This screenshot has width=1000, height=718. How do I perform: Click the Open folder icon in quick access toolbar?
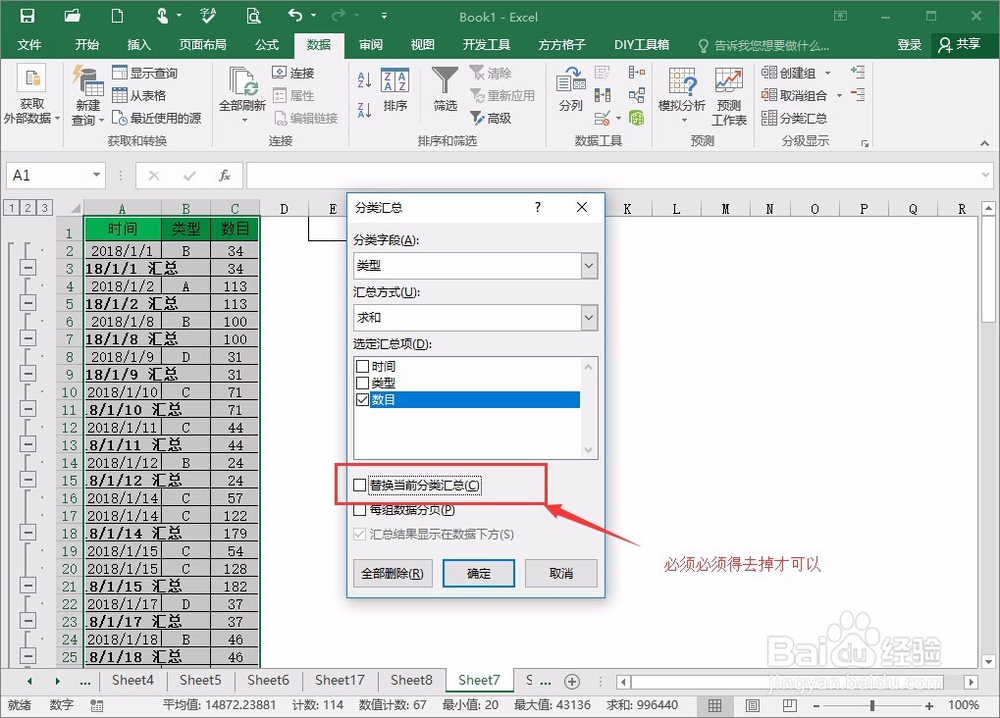pos(73,15)
